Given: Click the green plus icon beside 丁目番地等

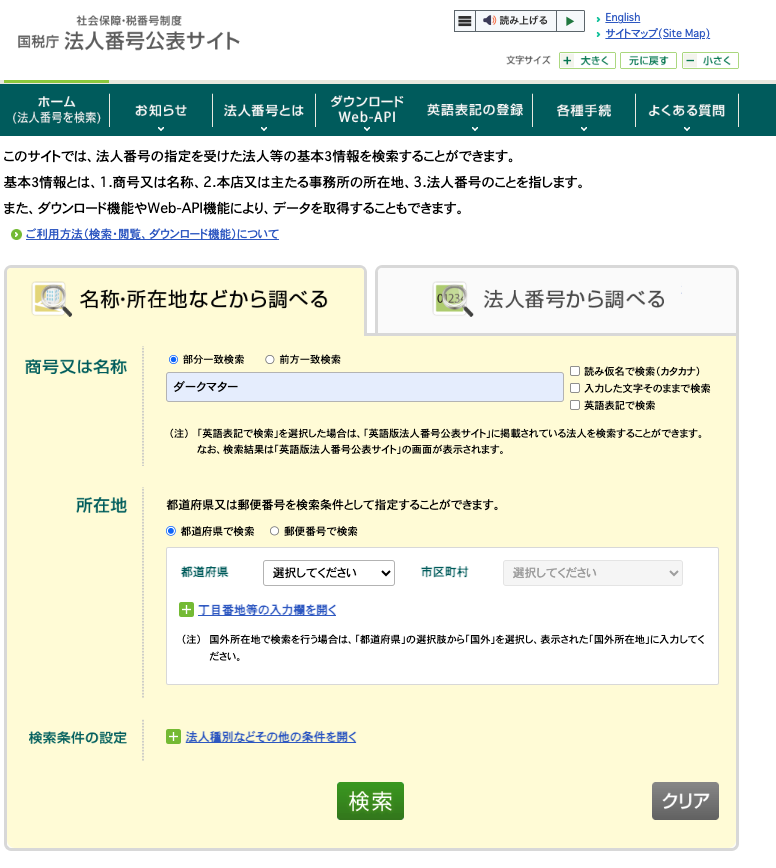Looking at the screenshot, I should point(186,609).
